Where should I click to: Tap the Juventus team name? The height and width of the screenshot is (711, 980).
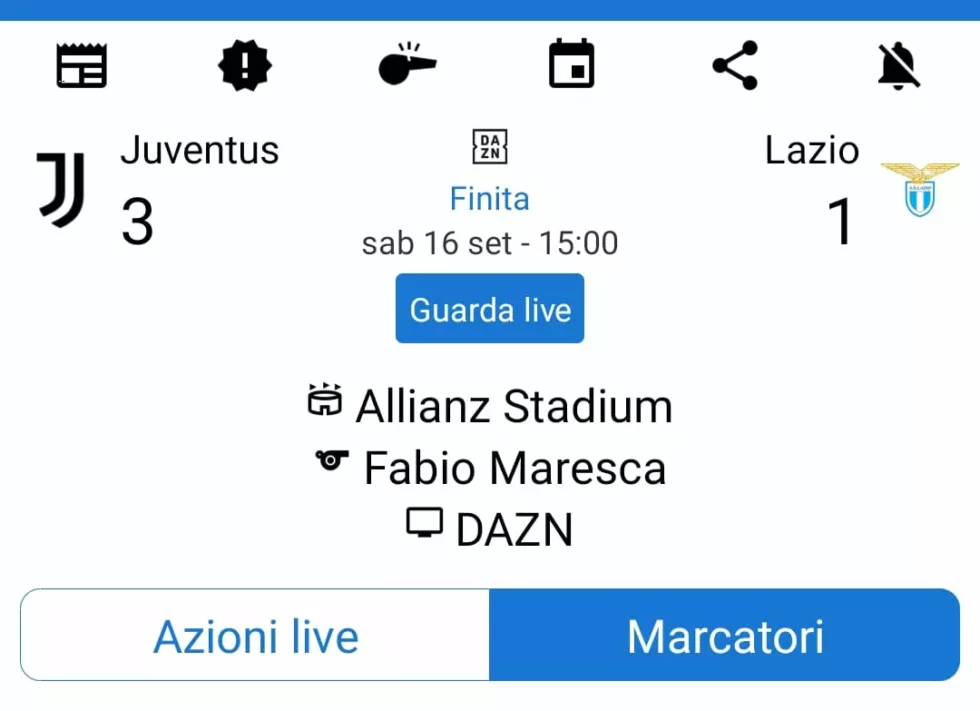[199, 150]
